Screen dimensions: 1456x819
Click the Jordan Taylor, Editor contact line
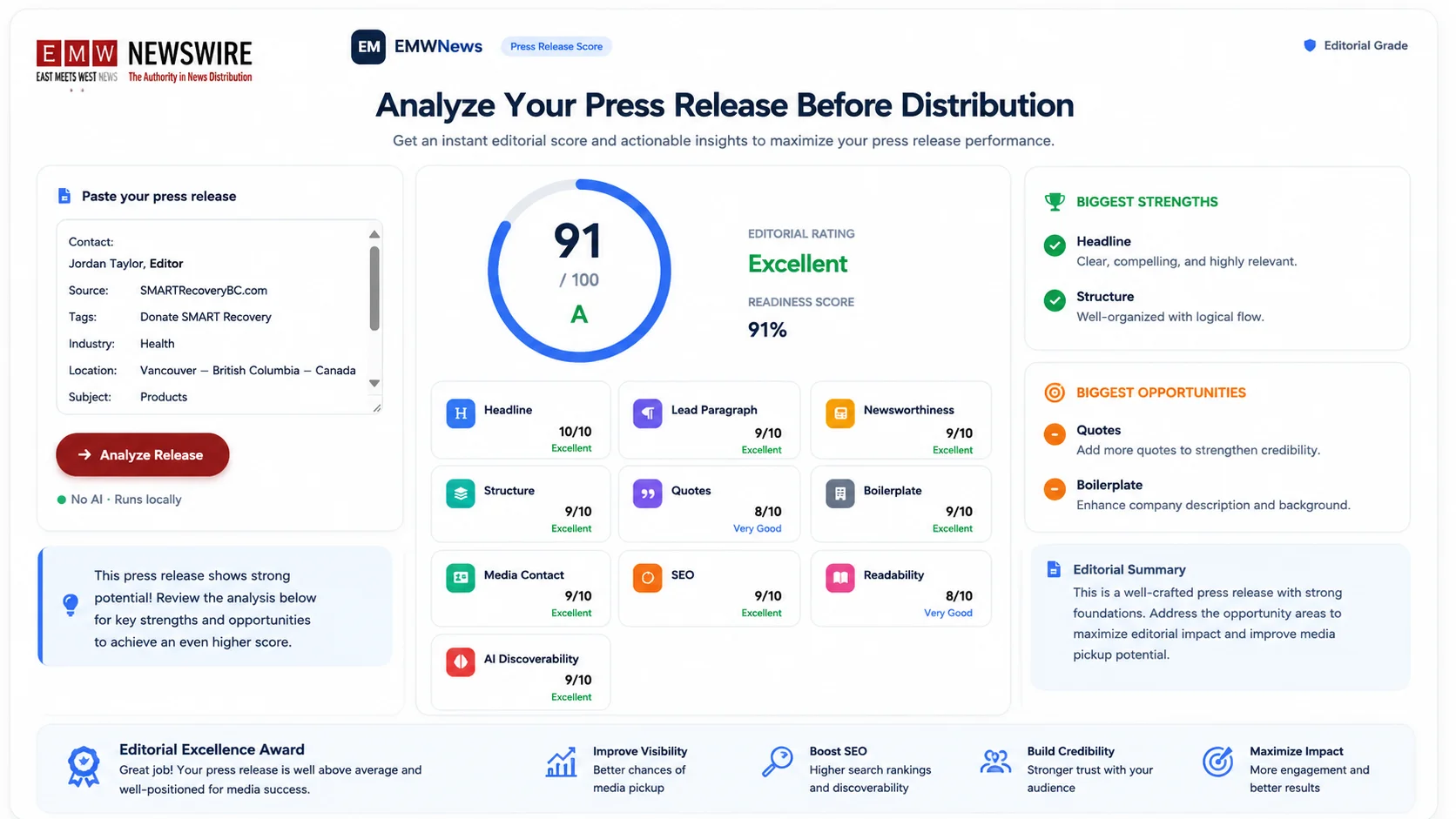point(126,264)
